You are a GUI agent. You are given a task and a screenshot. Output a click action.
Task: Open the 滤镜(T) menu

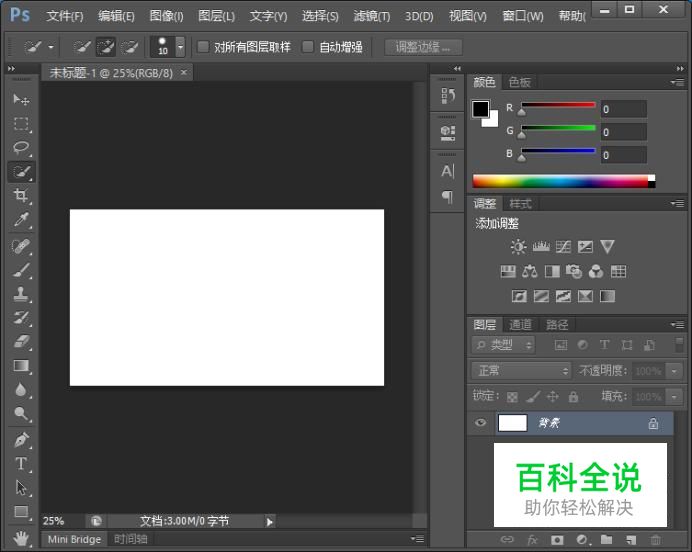point(372,16)
